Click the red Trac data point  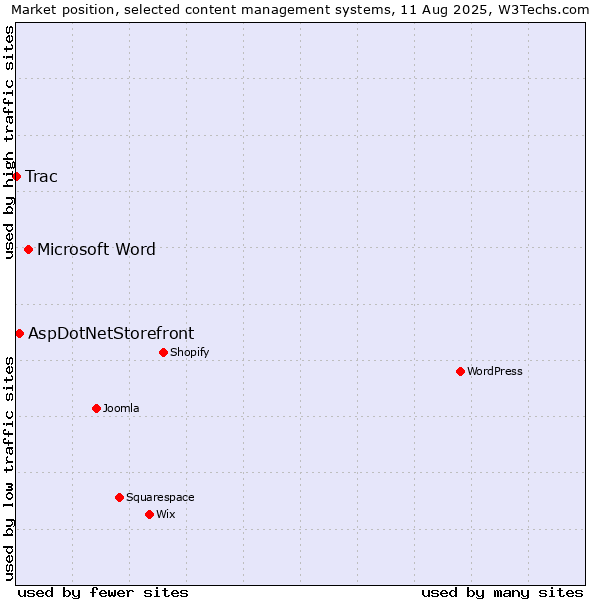coord(16,176)
